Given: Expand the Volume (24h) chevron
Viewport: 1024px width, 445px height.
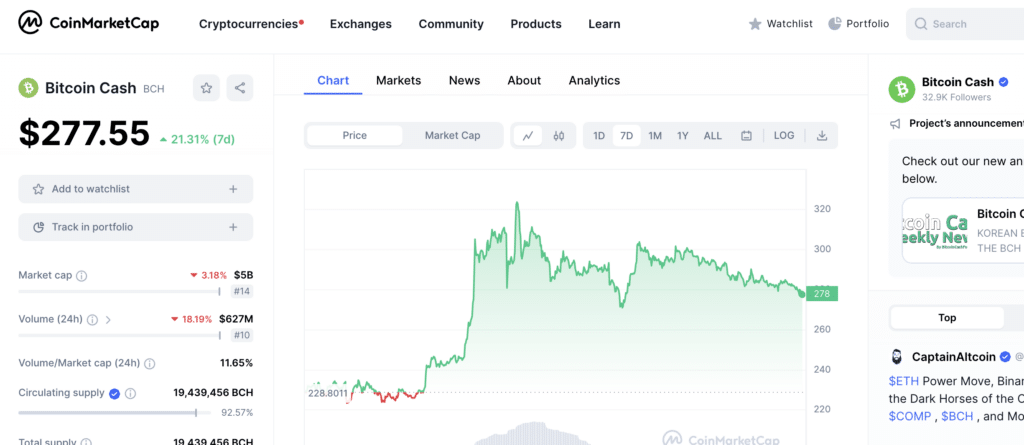Looking at the screenshot, I should 108,320.
